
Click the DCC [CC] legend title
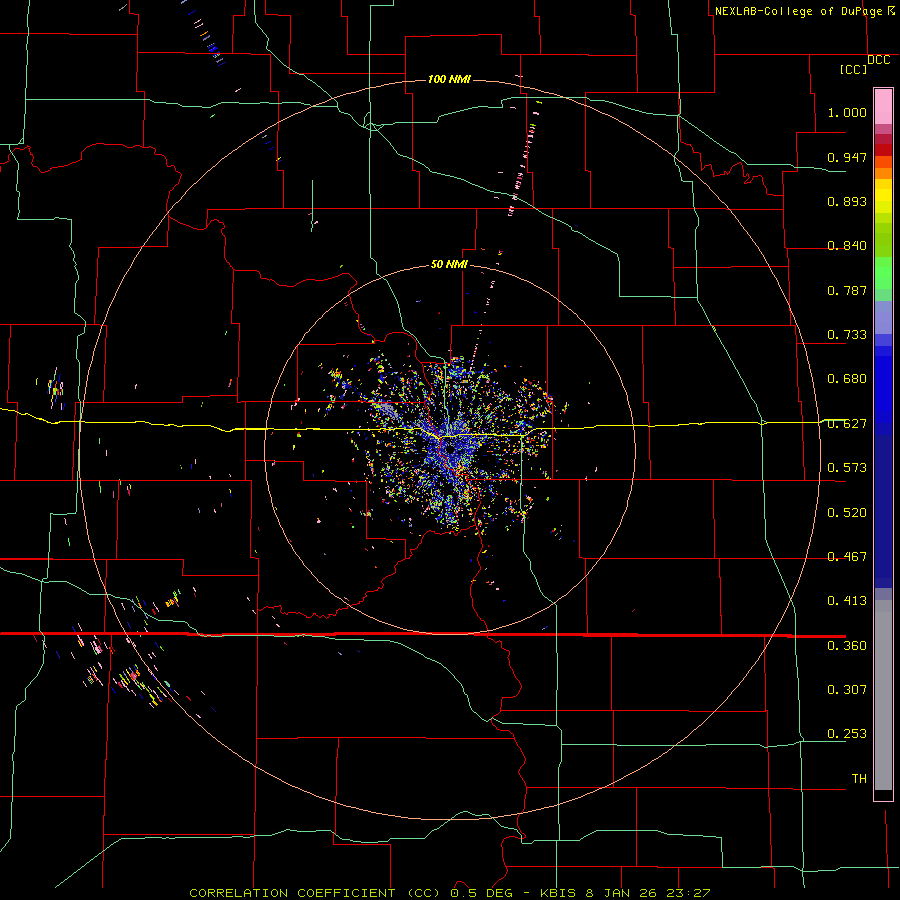click(x=864, y=64)
